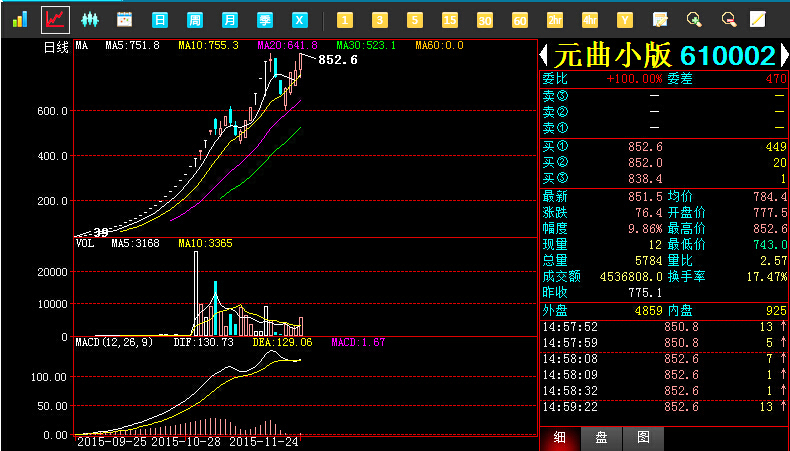Switch to candlestick chart view icon
Image resolution: width=790 pixels, height=451 pixels.
tap(90, 19)
